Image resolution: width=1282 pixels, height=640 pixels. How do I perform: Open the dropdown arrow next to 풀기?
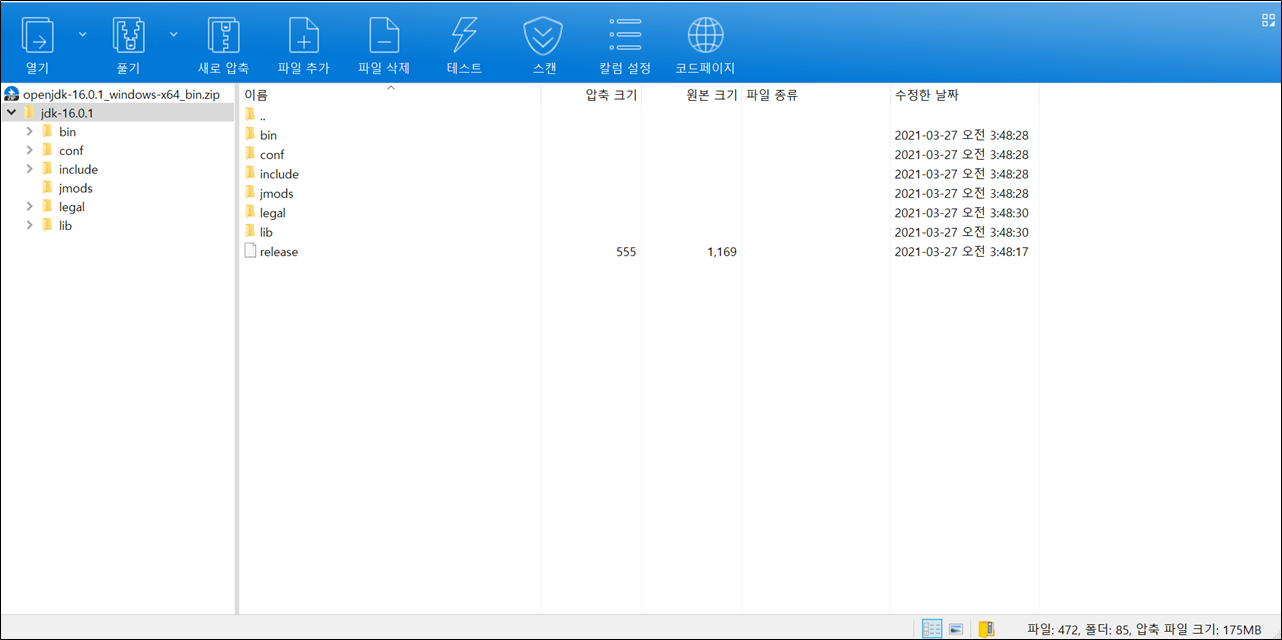tap(174, 34)
